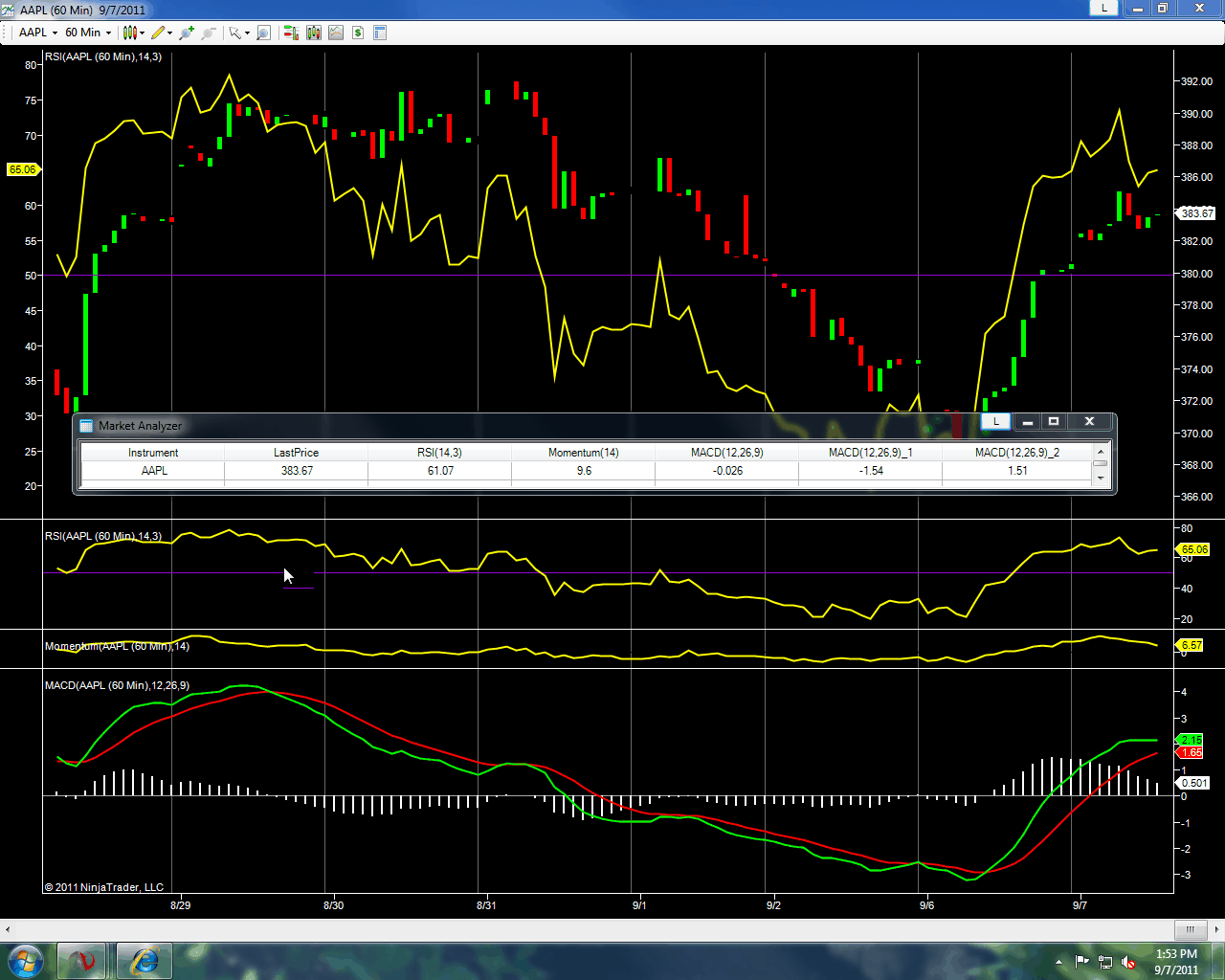Click the Show Desktop strip

click(x=1217, y=961)
